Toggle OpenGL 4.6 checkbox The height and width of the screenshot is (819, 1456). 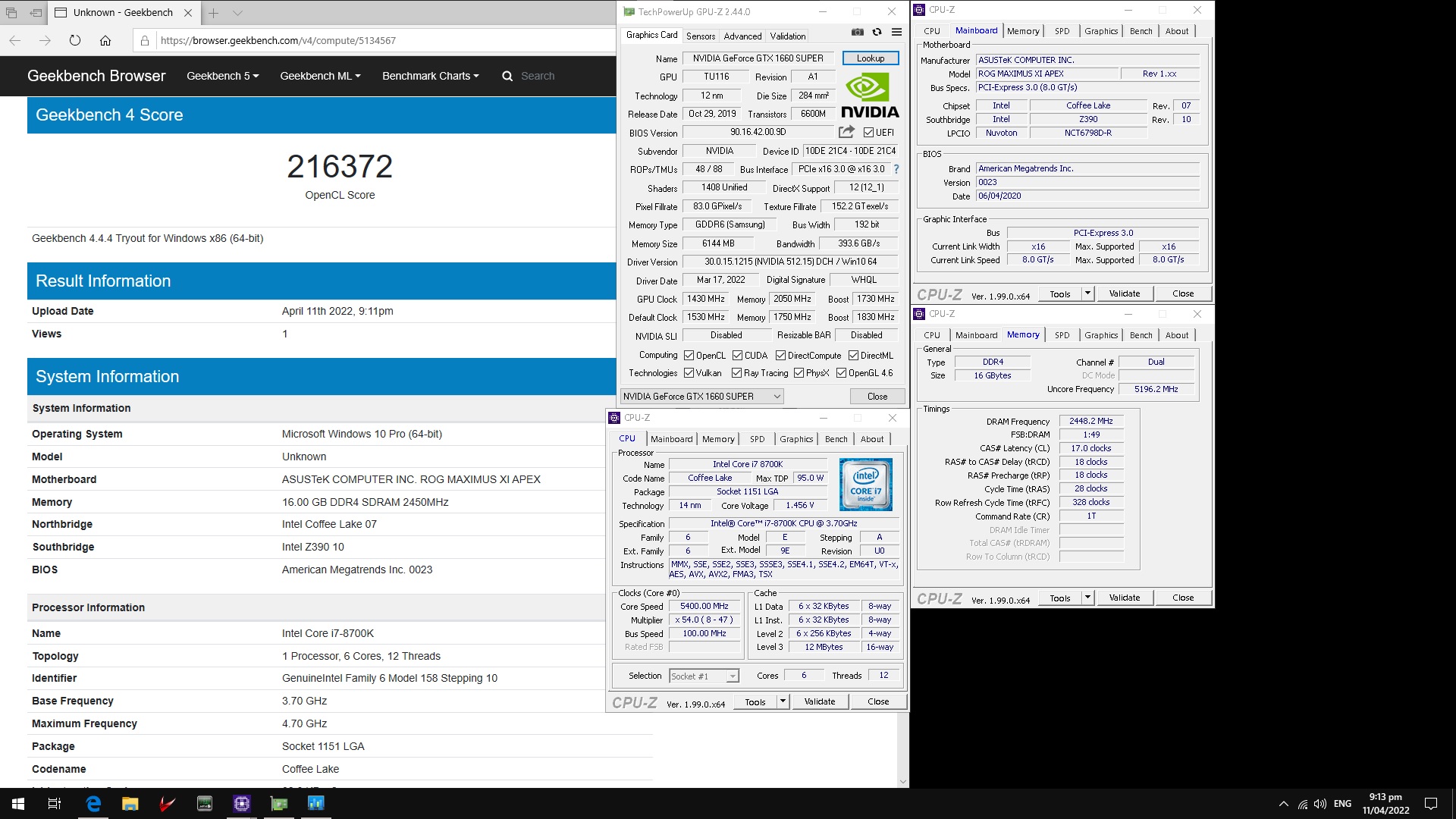[841, 373]
